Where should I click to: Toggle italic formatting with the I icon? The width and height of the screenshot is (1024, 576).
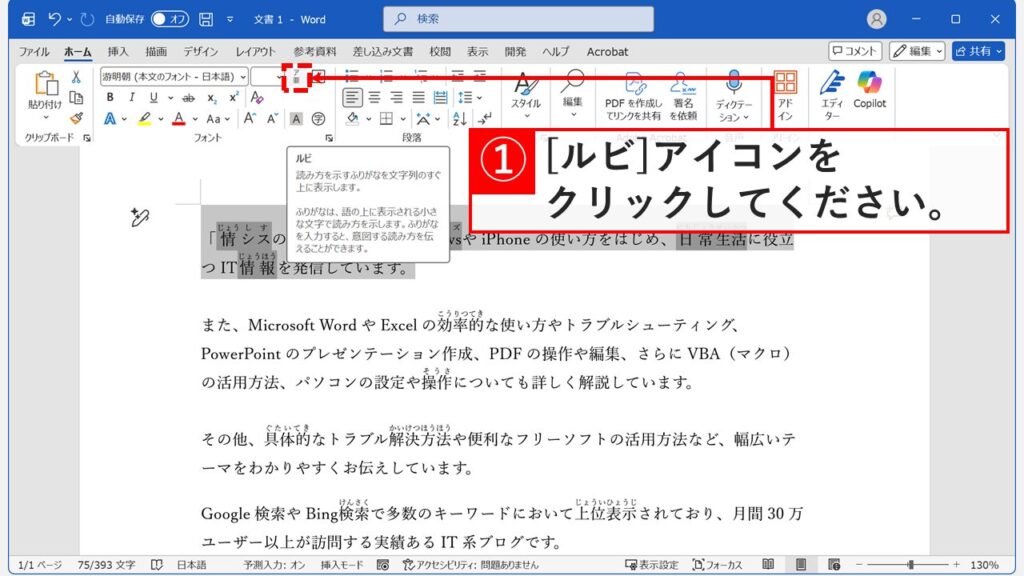pyautogui.click(x=131, y=97)
